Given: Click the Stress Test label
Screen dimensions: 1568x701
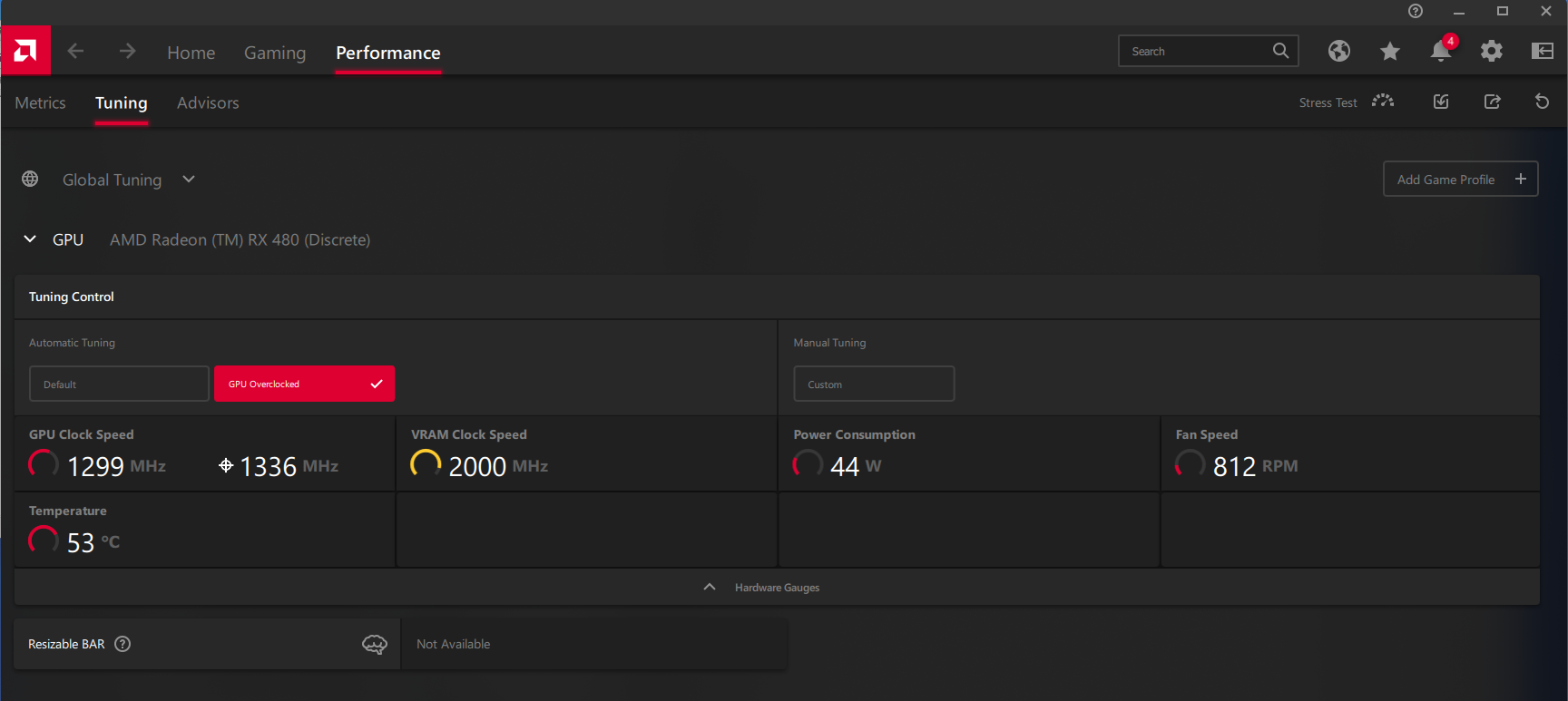Looking at the screenshot, I should point(1328,102).
